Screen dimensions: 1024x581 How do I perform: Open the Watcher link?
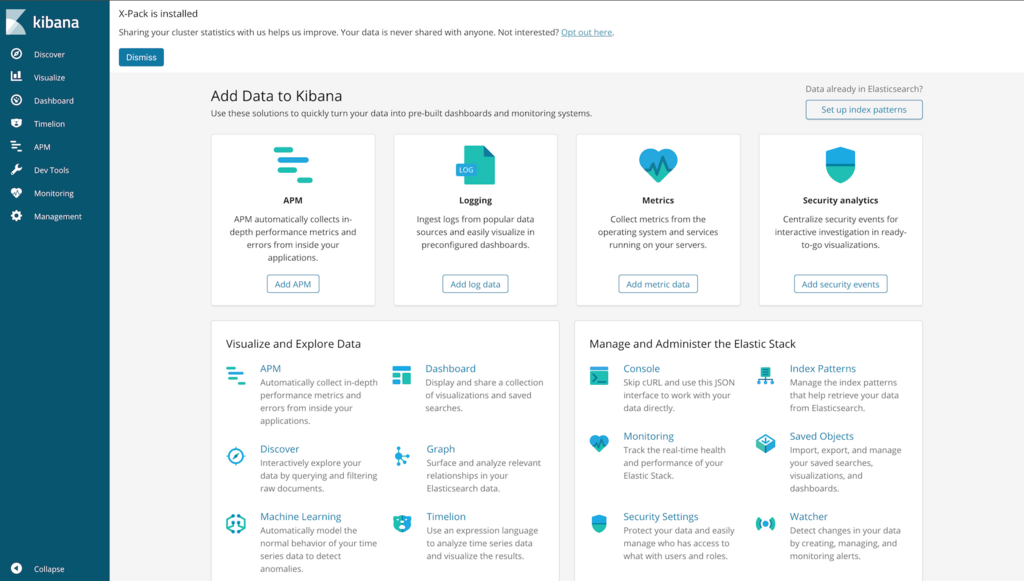808,516
